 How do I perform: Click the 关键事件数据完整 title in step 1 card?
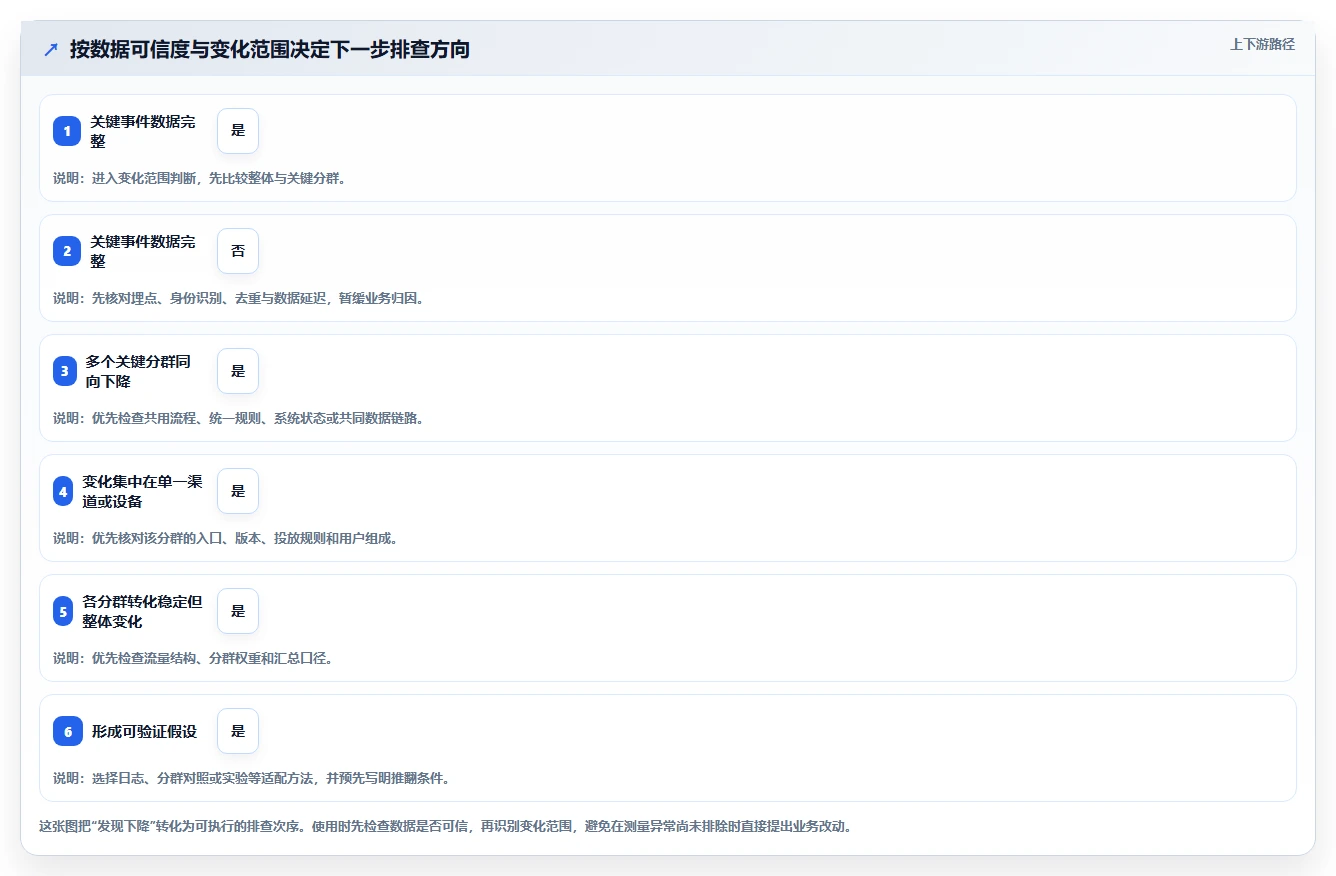pos(143,131)
